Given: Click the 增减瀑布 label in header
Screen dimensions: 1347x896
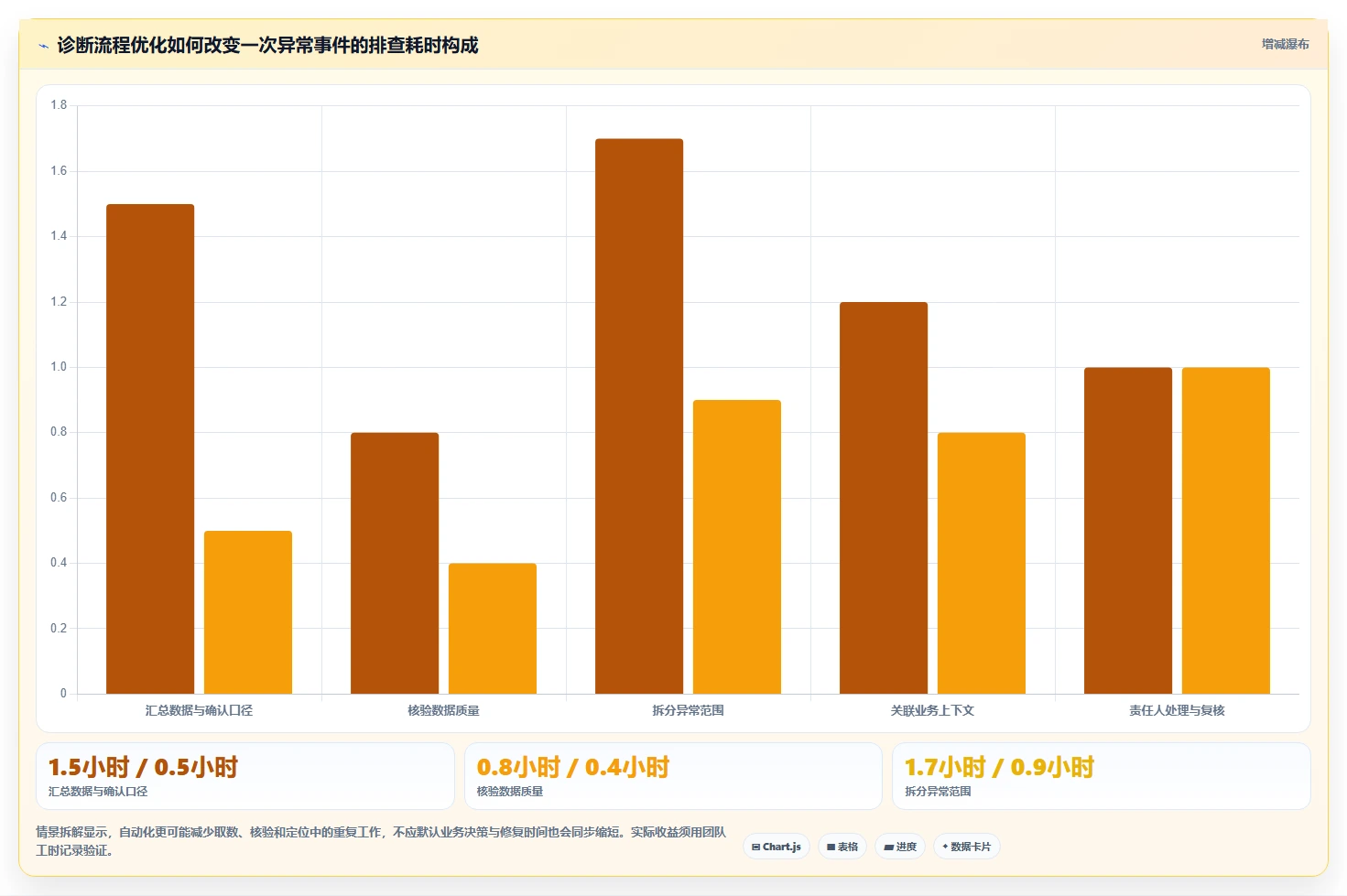Looking at the screenshot, I should [x=1285, y=44].
